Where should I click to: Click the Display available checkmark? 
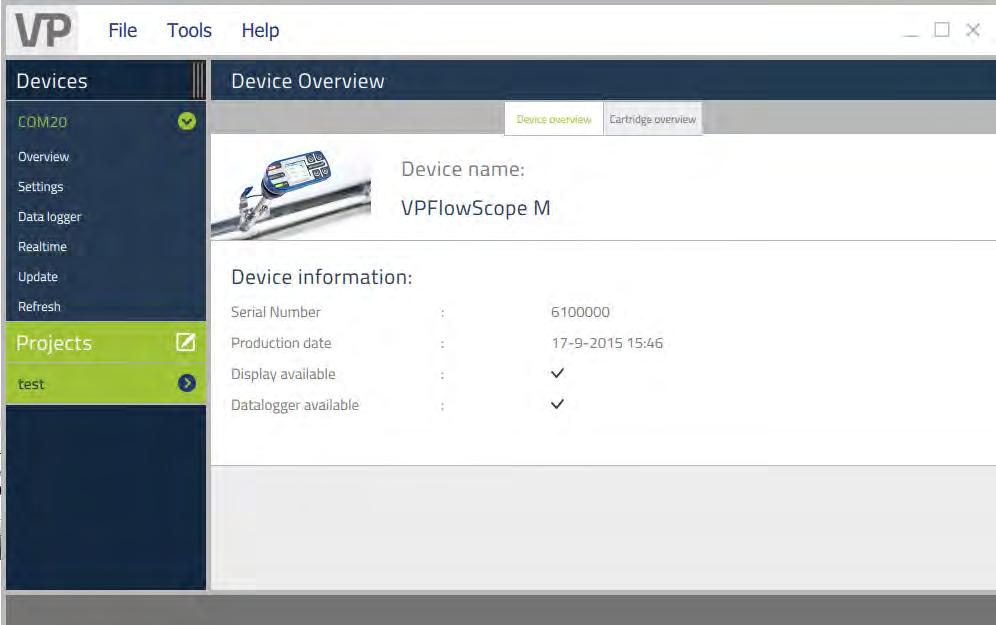[x=557, y=373]
